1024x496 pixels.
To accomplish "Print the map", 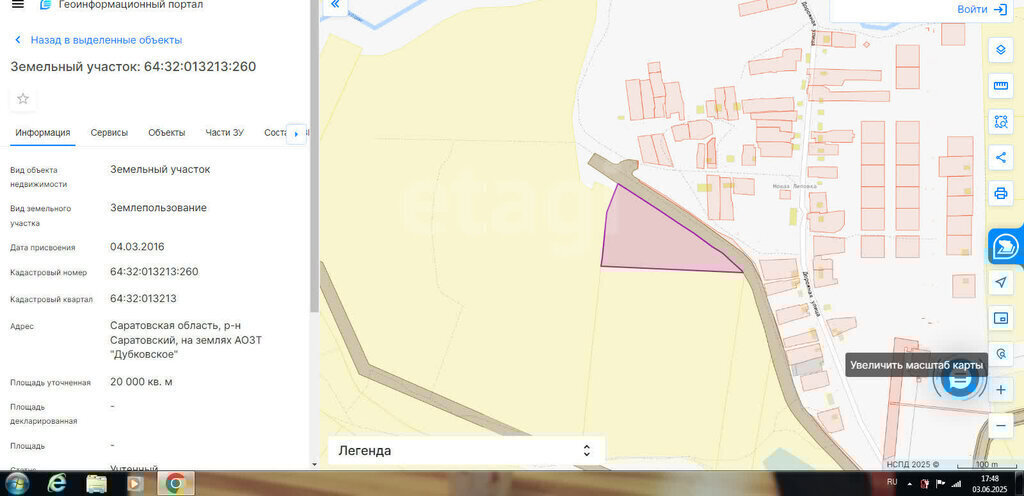I will point(1000,193).
